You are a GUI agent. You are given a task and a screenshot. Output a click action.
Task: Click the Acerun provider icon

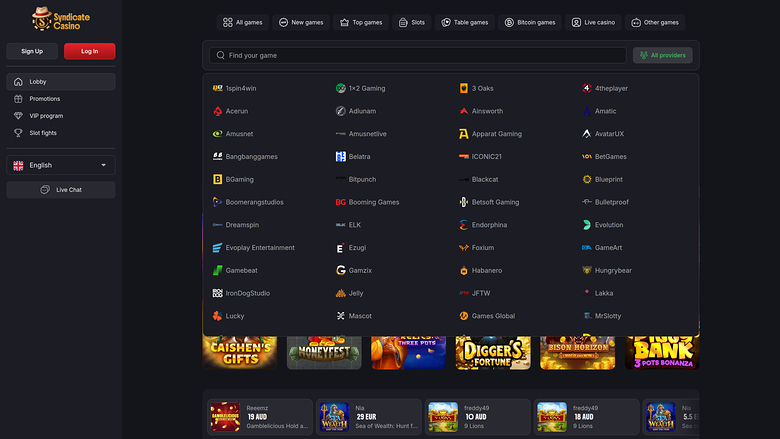[217, 111]
